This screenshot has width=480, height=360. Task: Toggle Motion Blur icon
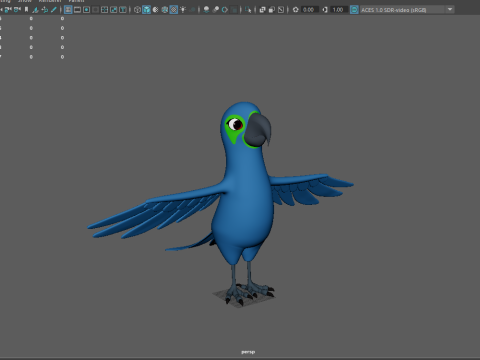(216, 10)
